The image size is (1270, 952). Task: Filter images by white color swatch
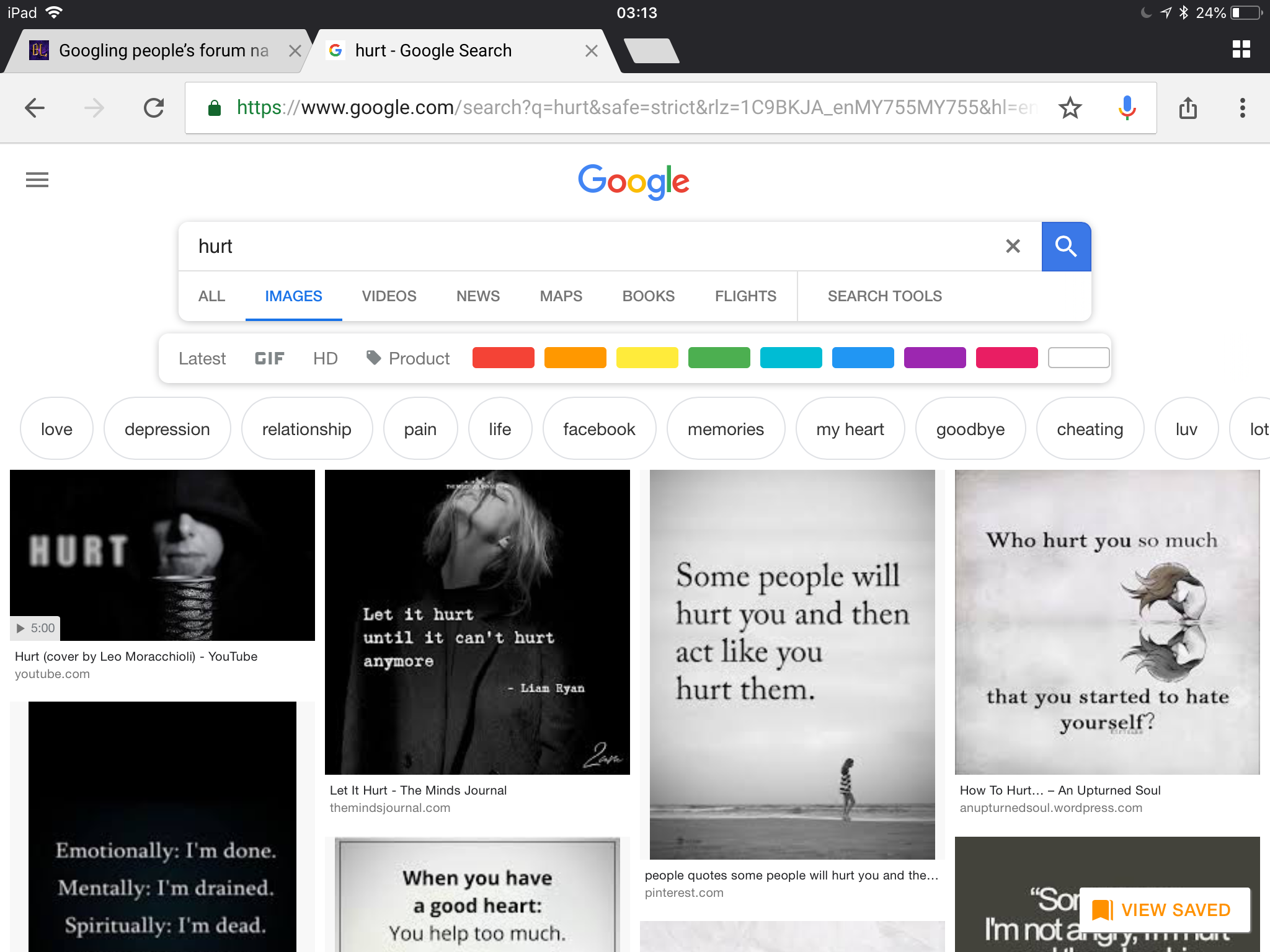(1078, 358)
